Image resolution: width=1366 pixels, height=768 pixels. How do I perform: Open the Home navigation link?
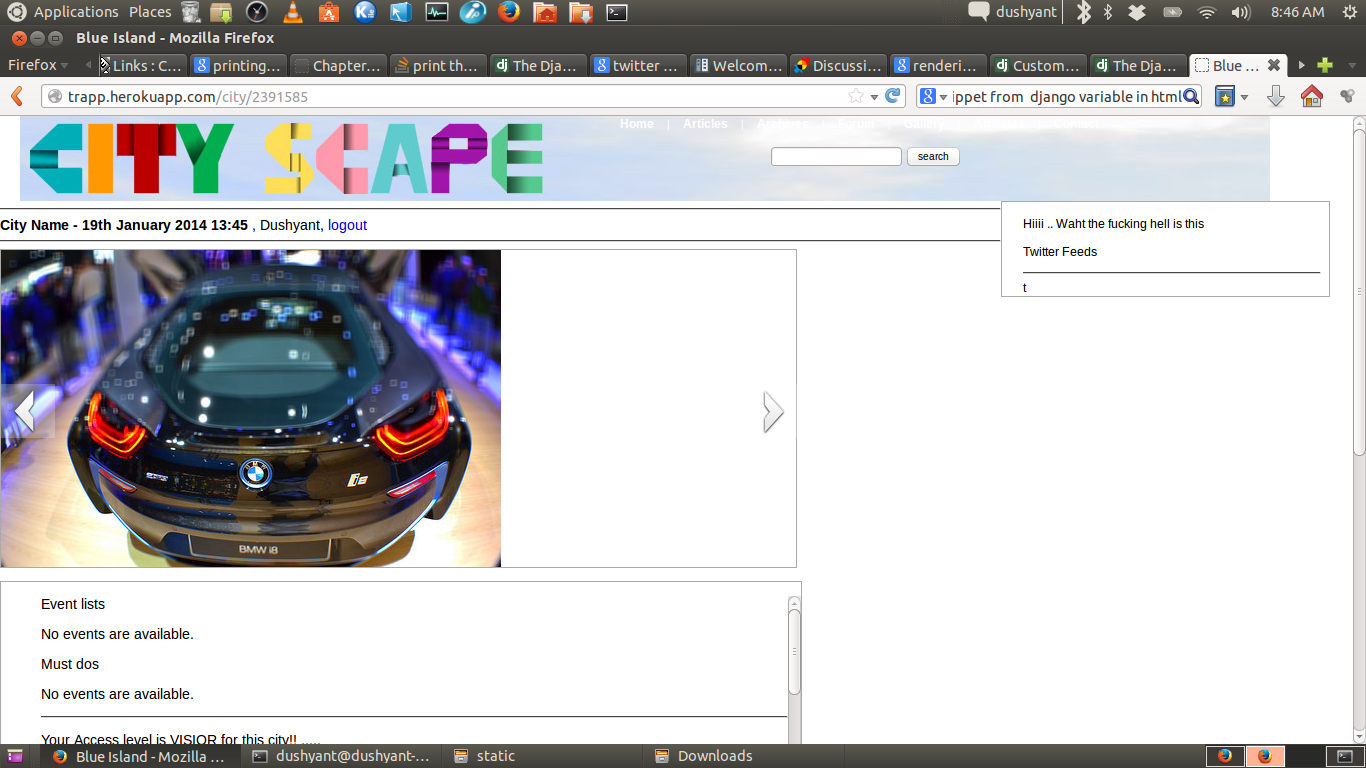tap(637, 124)
